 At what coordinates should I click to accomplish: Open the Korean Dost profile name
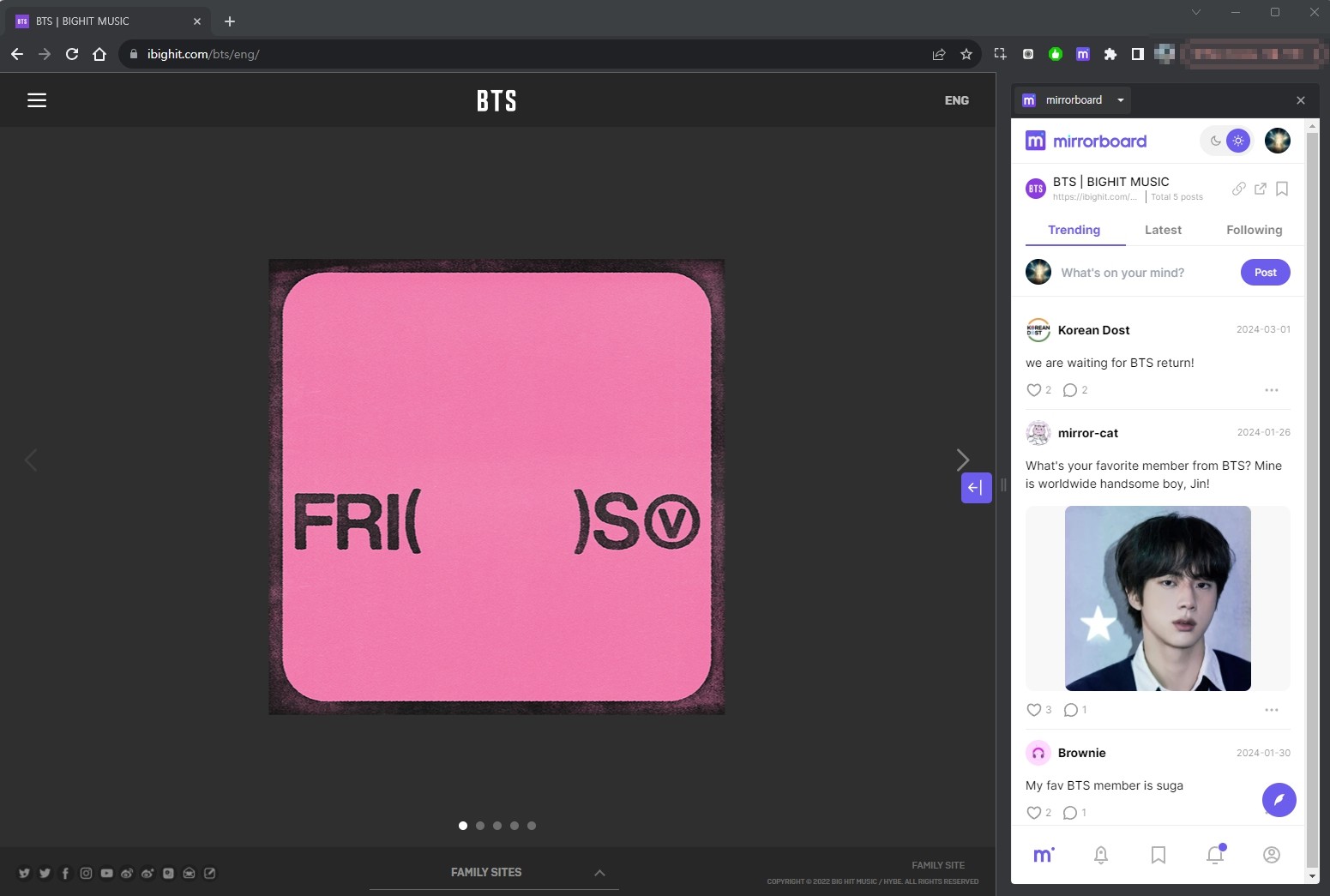(1093, 330)
